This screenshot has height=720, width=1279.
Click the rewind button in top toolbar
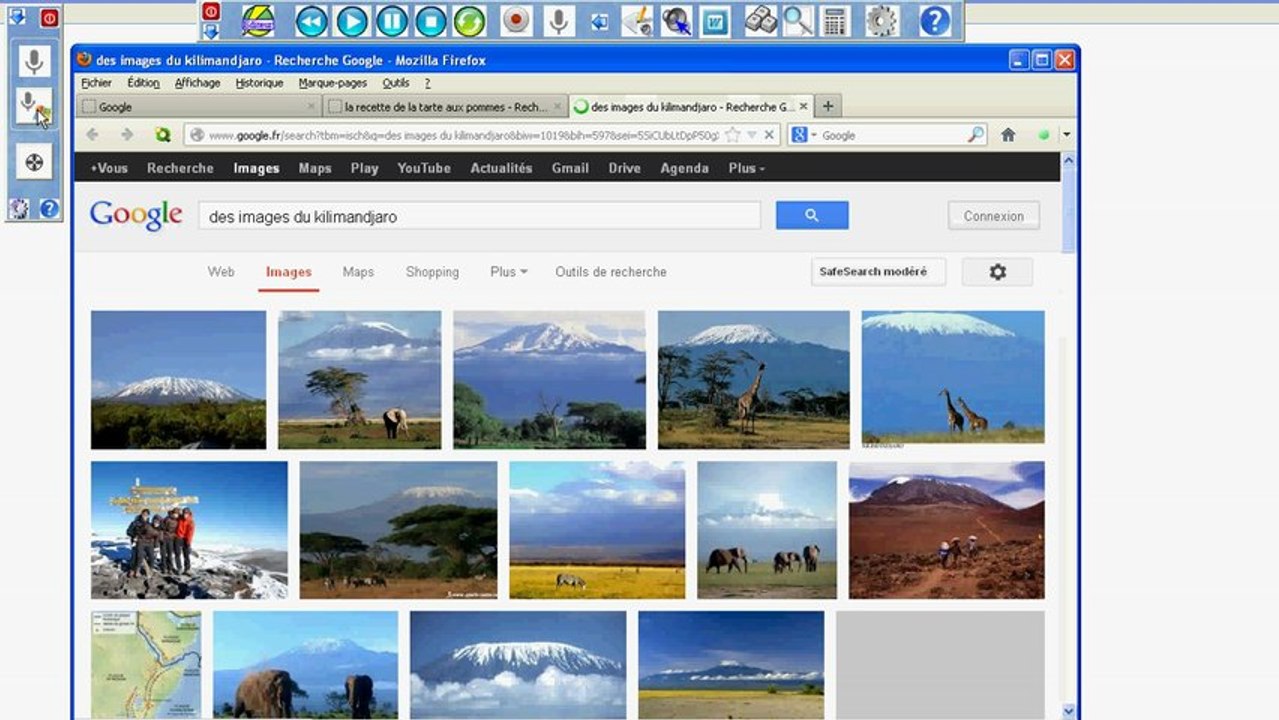tap(312, 20)
